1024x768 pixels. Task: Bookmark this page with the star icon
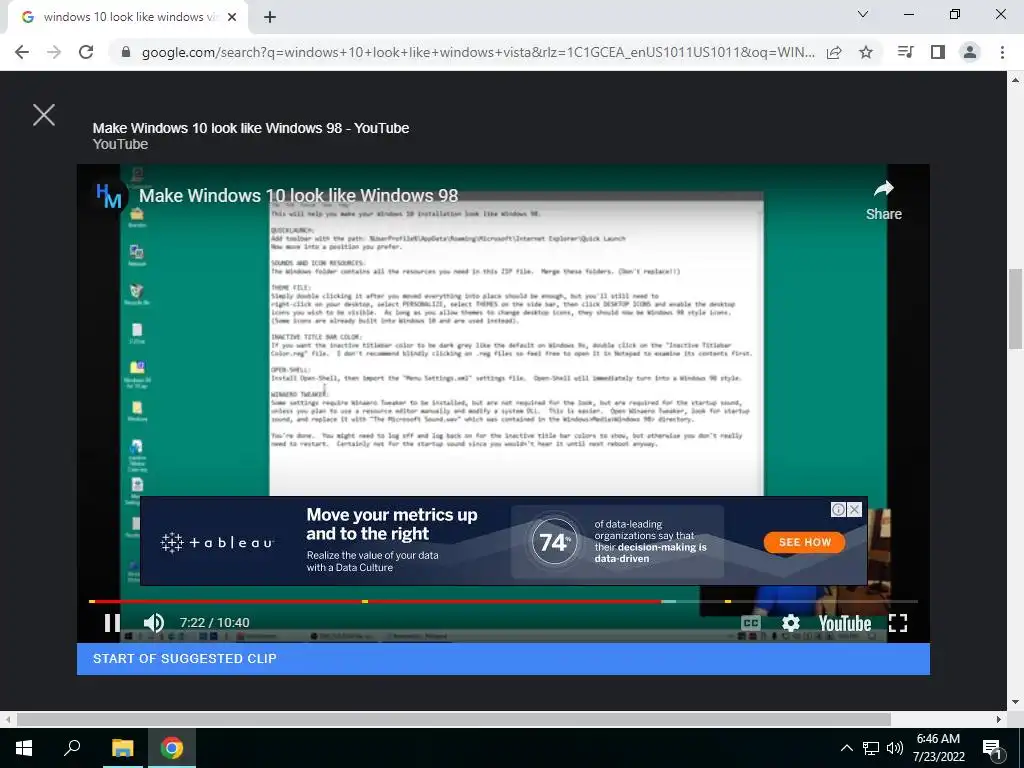(866, 52)
